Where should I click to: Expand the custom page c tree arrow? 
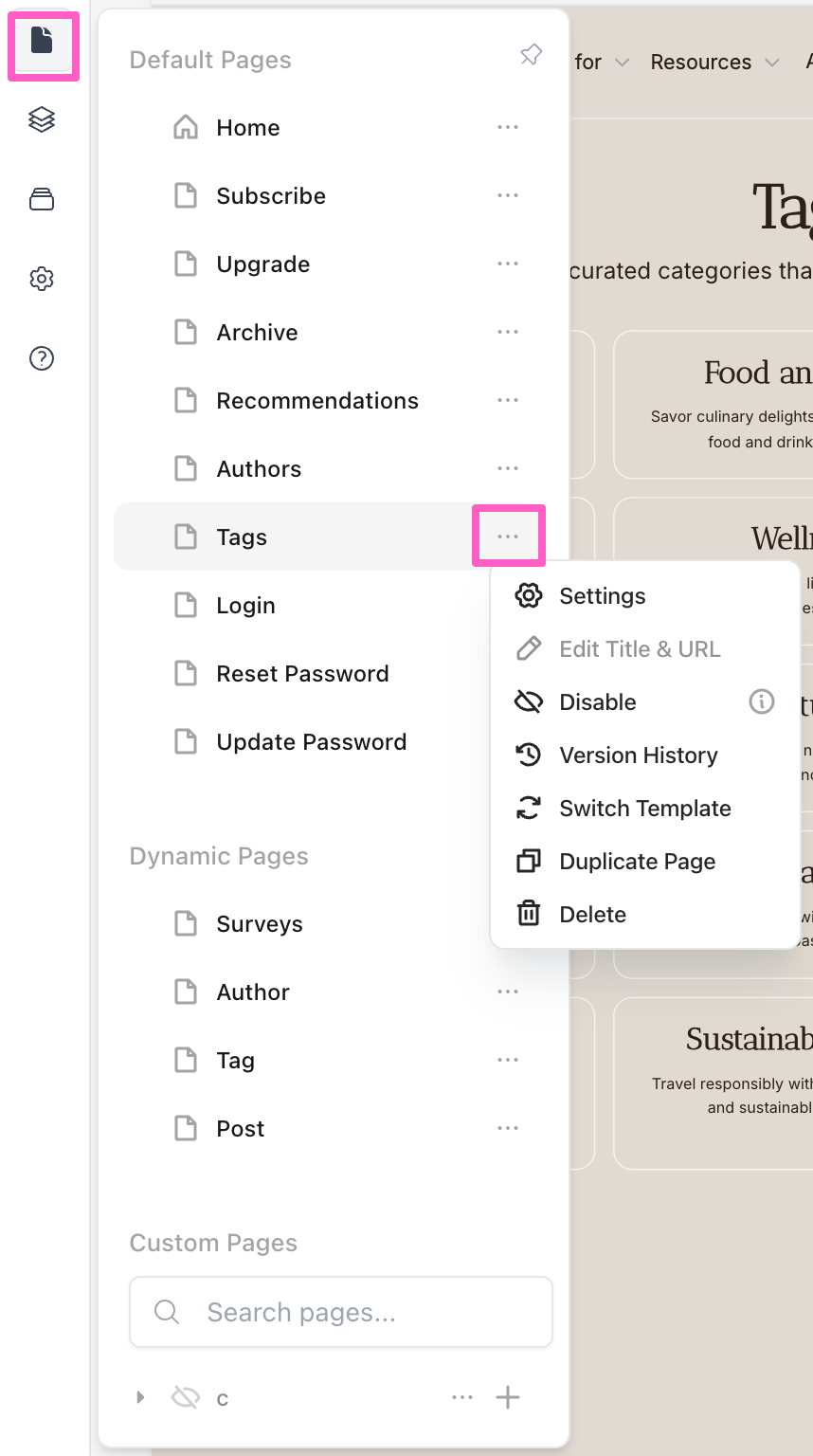pos(140,1397)
